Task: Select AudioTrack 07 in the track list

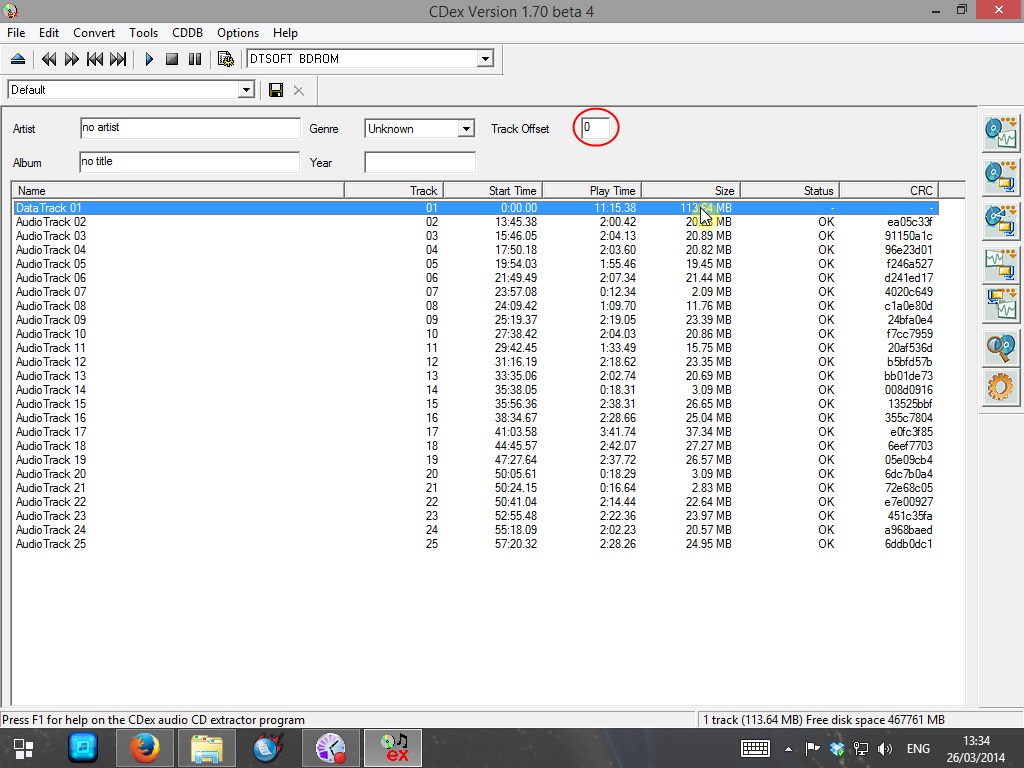Action: click(x=51, y=292)
